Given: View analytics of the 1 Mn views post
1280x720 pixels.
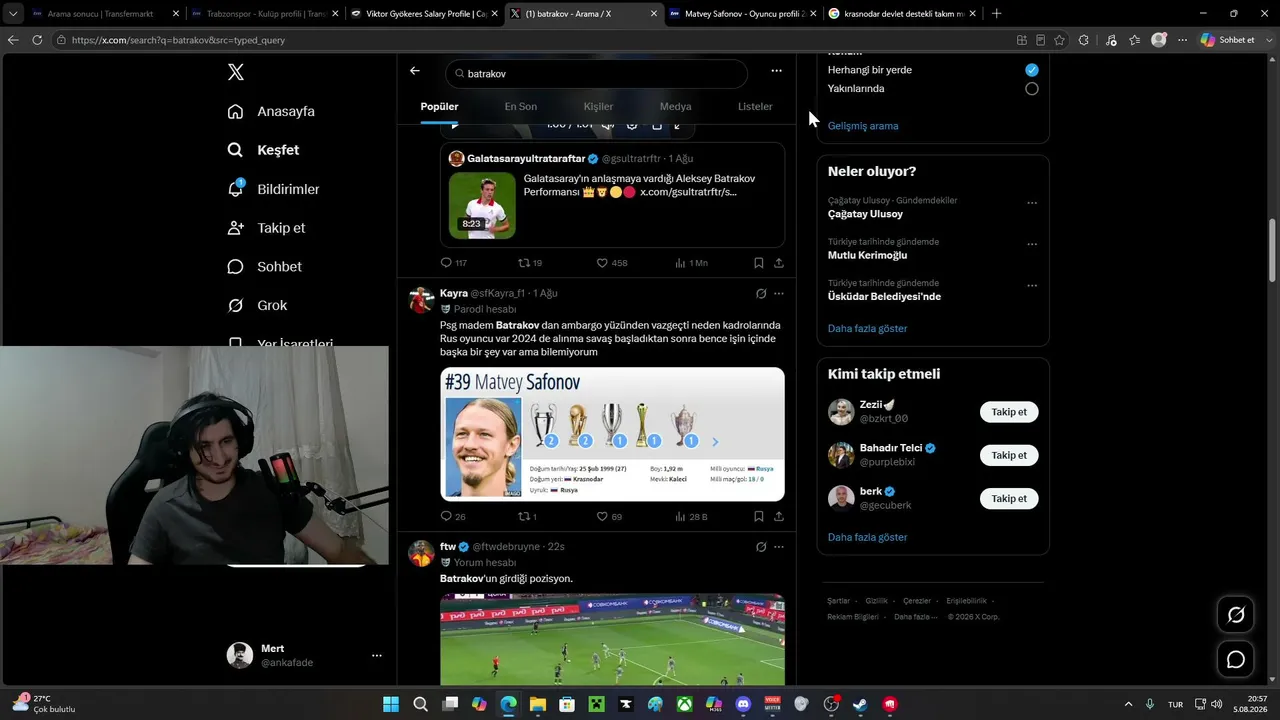Looking at the screenshot, I should [691, 263].
